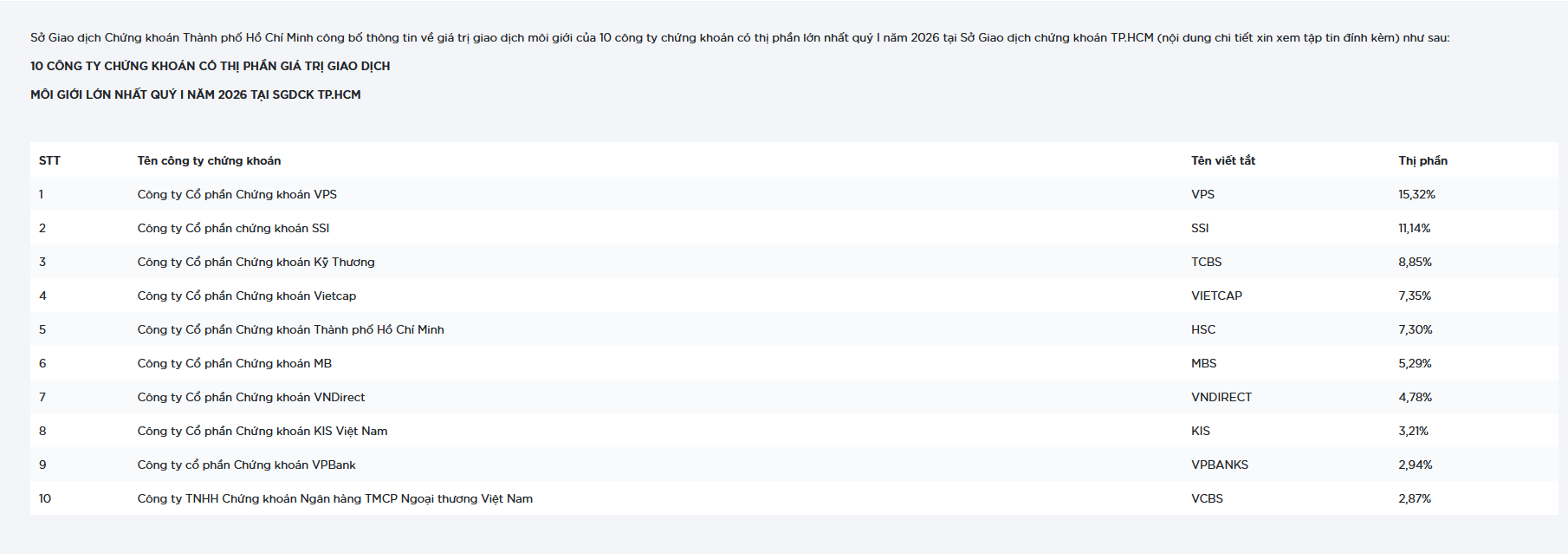1568x559 pixels.
Task: Click the SSI abbreviation cell
Action: click(x=1200, y=228)
